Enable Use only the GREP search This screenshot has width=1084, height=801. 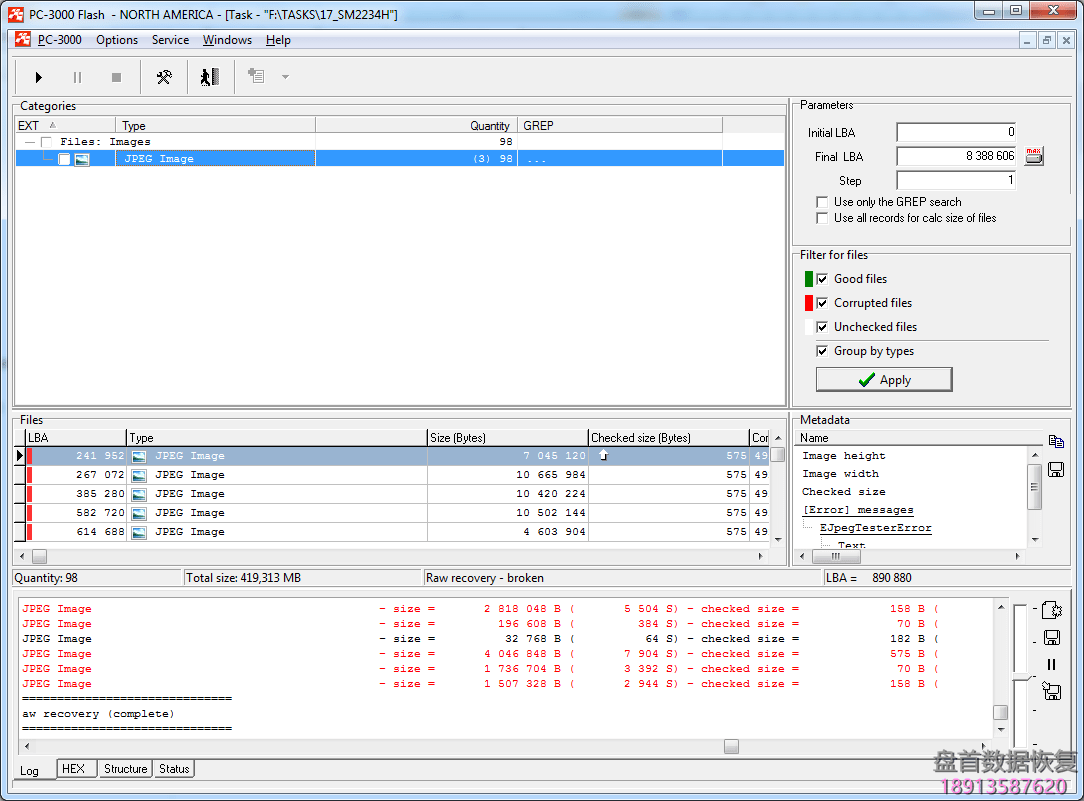click(823, 202)
